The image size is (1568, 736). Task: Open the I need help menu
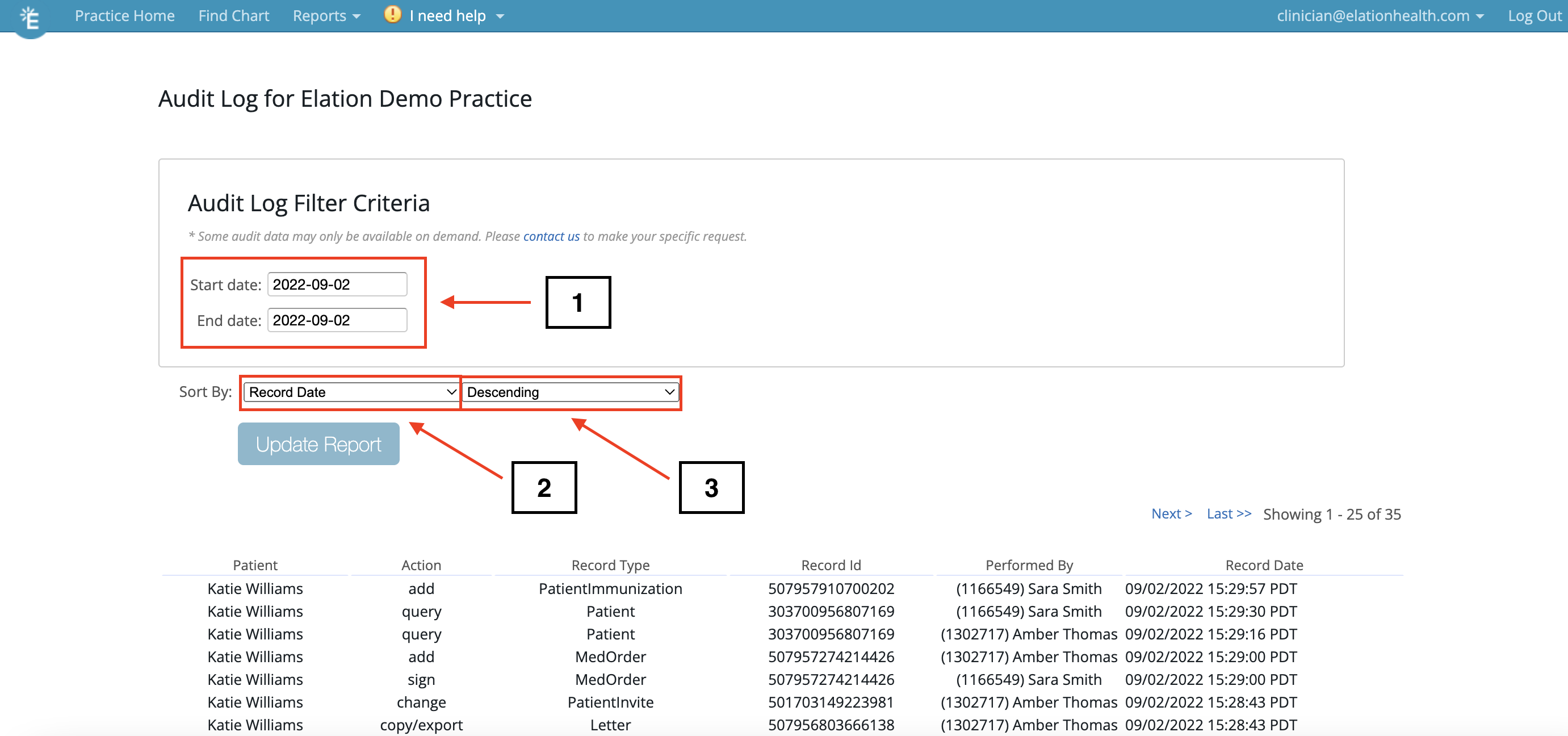pyautogui.click(x=456, y=16)
